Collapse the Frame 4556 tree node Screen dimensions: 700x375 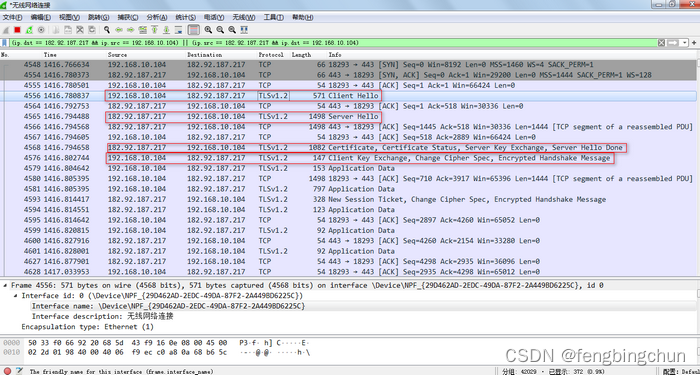click(x=6, y=285)
